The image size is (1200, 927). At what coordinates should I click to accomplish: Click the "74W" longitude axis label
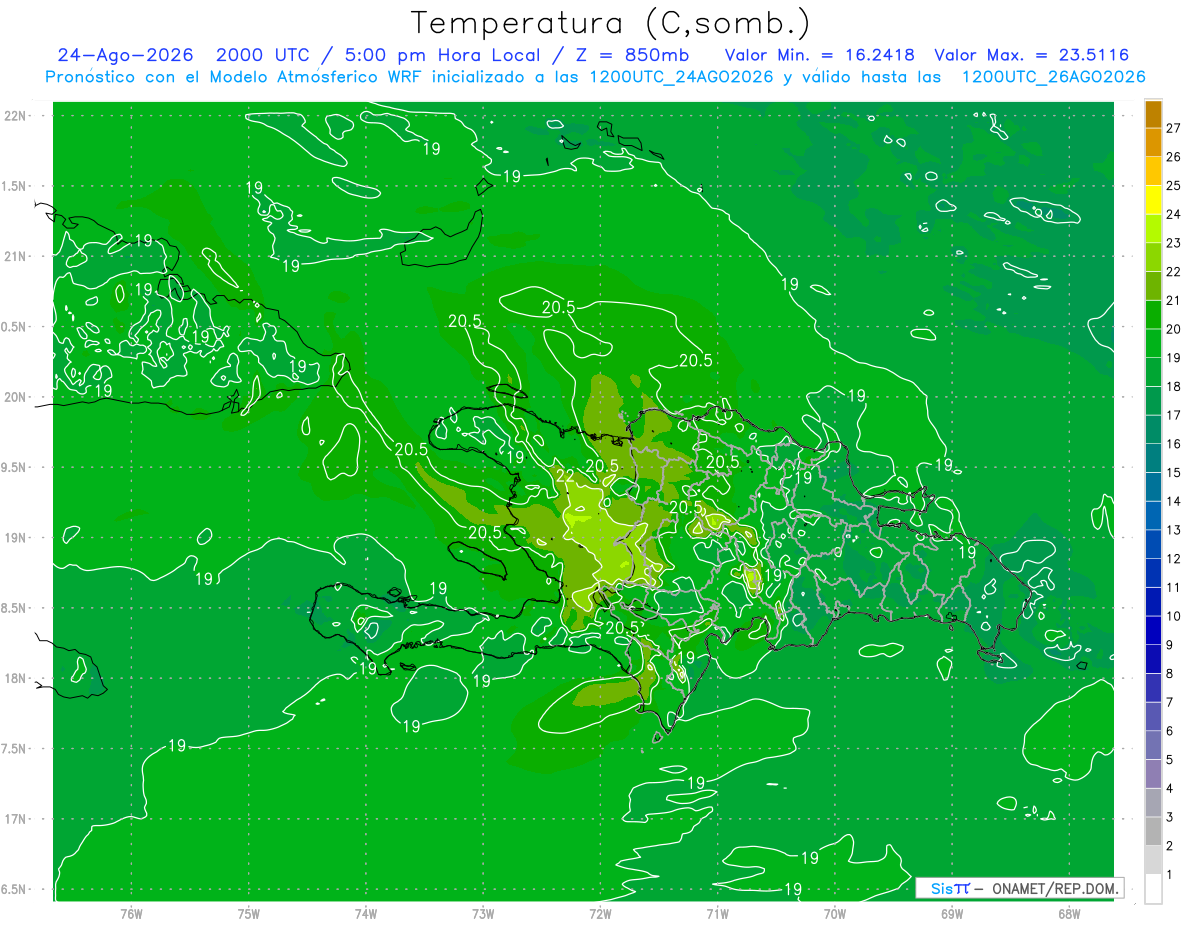click(x=366, y=913)
